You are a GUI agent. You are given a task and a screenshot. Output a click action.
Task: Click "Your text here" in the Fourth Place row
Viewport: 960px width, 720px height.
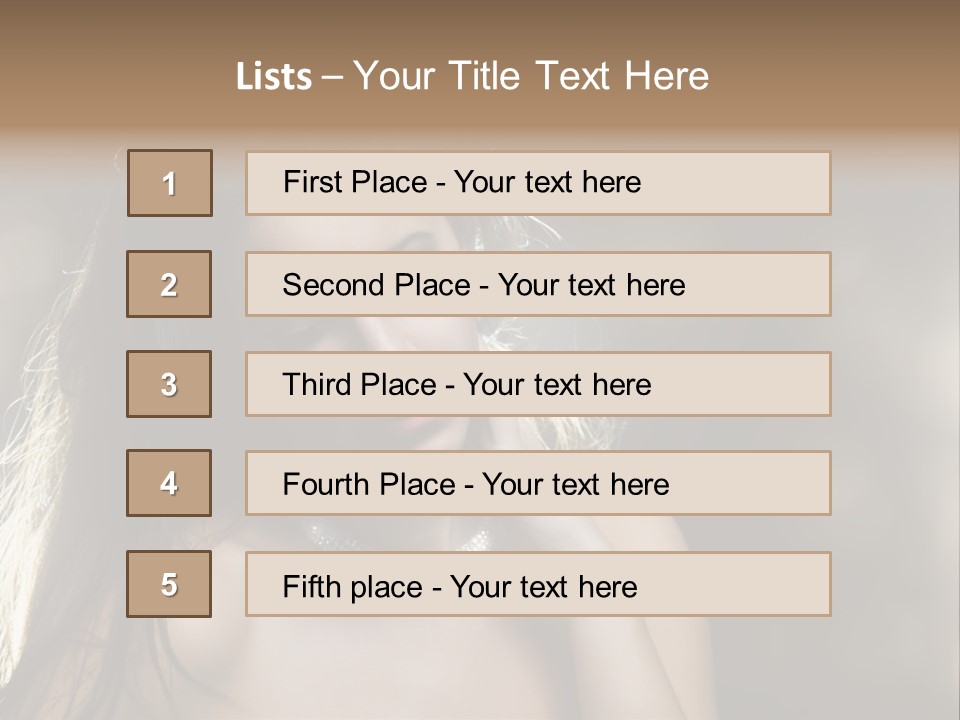coord(575,485)
